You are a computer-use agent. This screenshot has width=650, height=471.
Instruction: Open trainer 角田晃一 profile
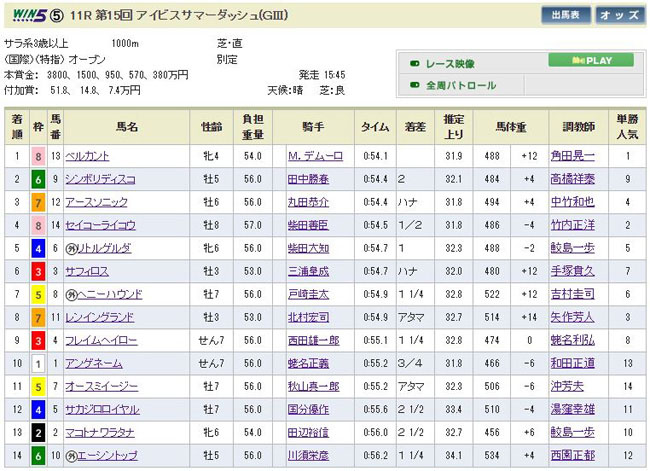coord(571,156)
